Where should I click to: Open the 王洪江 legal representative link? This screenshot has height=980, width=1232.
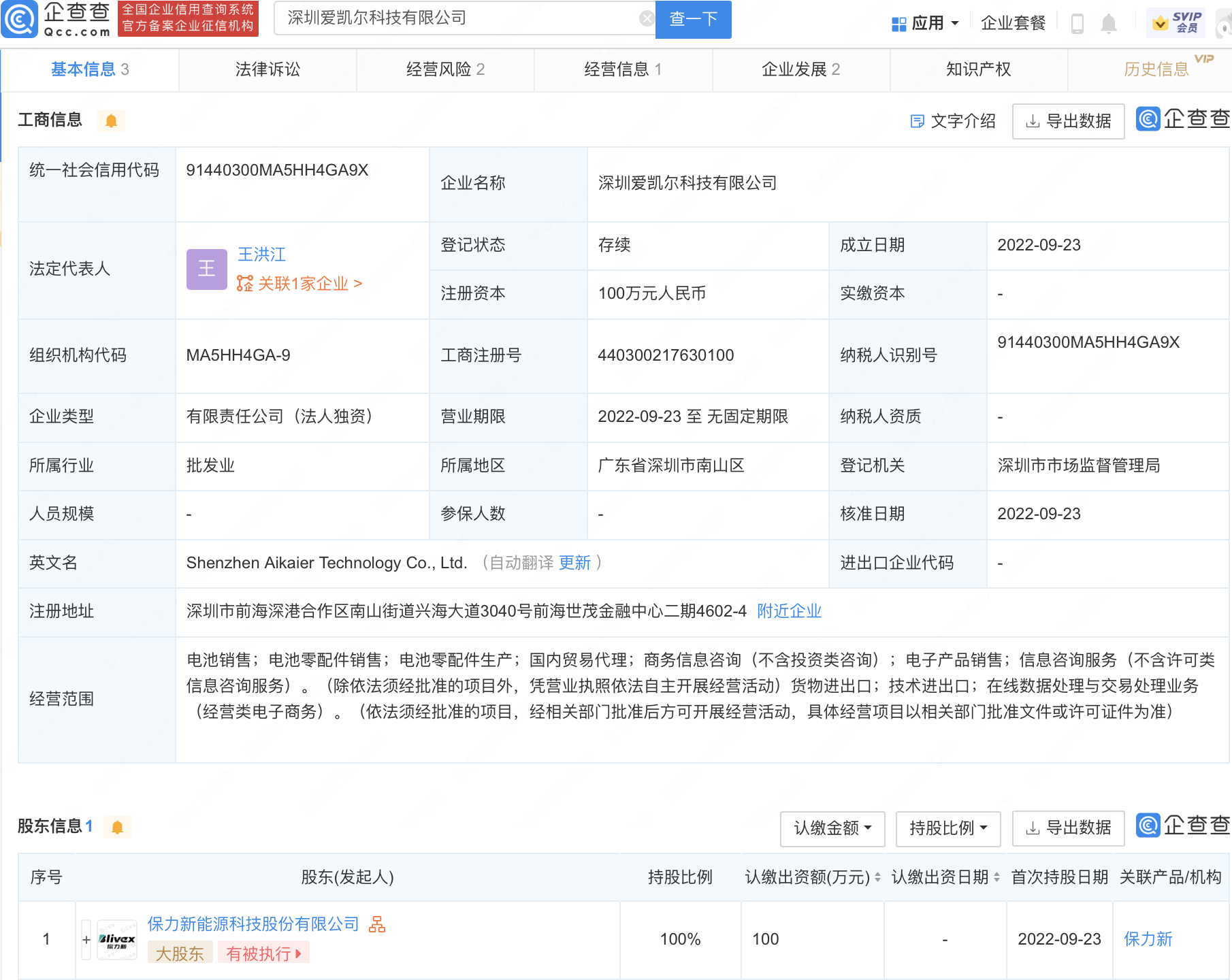click(x=262, y=255)
